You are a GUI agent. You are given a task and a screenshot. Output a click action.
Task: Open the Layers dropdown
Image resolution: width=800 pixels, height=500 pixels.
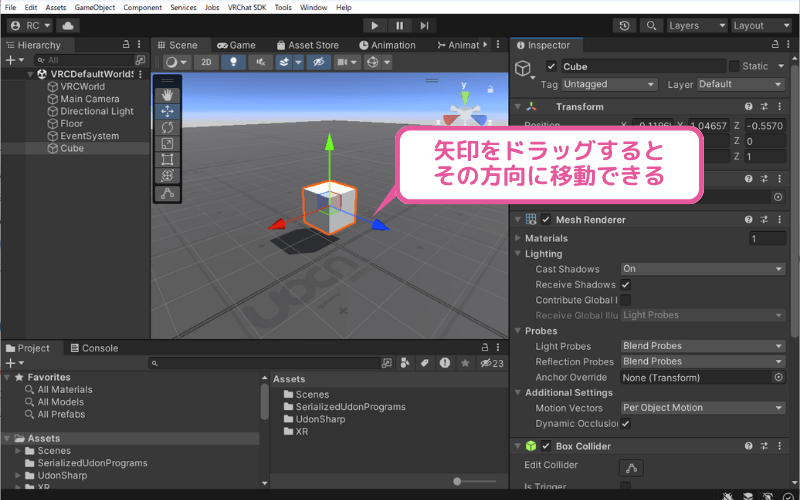pyautogui.click(x=697, y=26)
